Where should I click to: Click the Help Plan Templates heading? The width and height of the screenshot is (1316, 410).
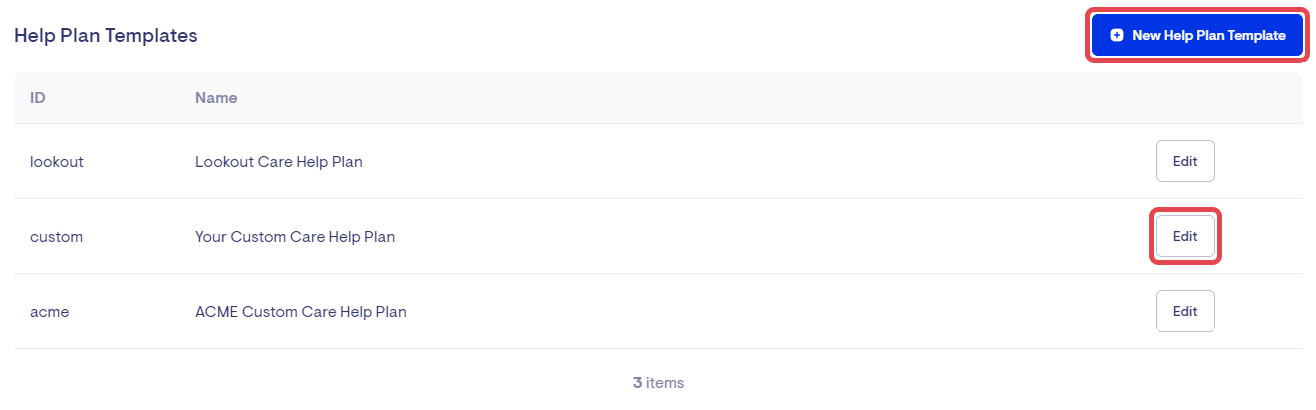point(105,36)
